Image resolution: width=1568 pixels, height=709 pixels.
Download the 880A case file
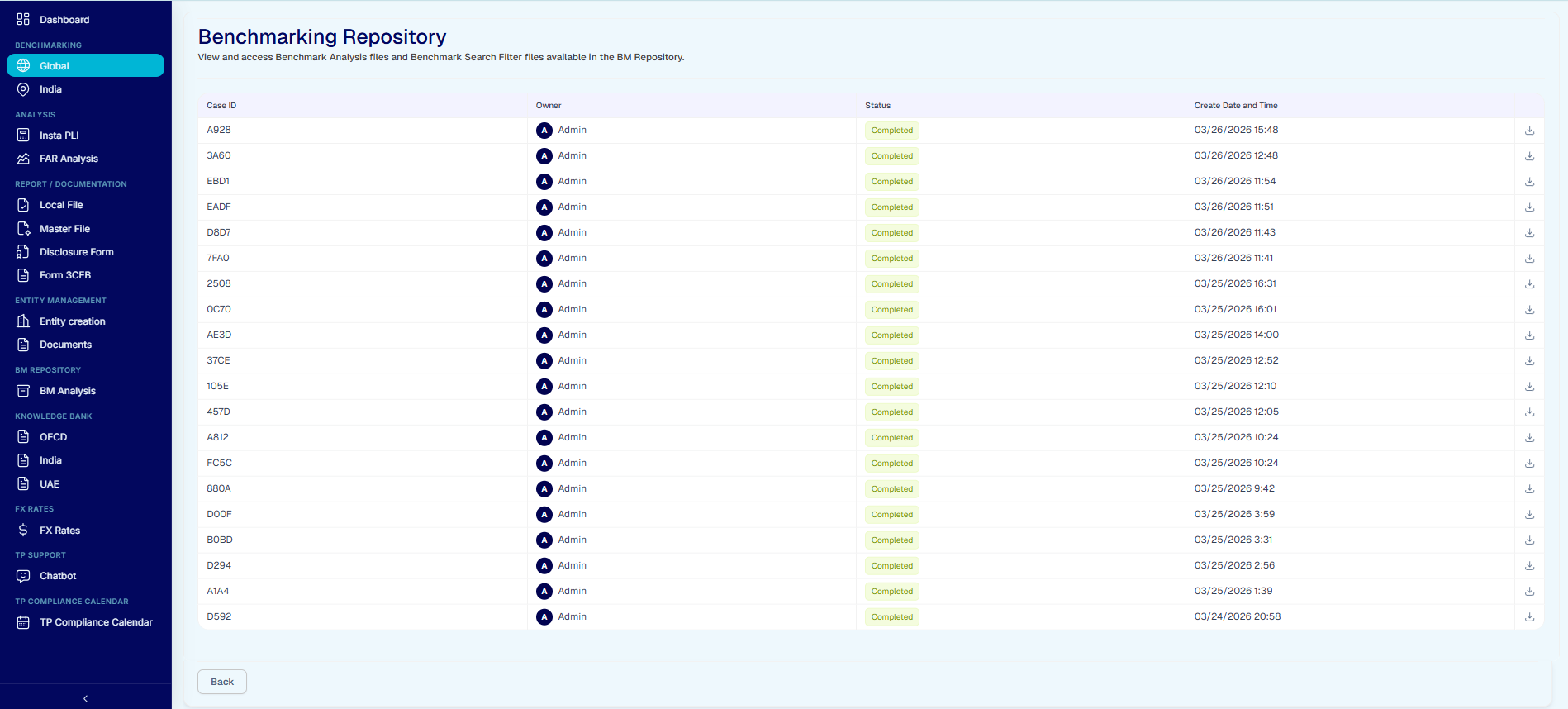(x=1529, y=489)
